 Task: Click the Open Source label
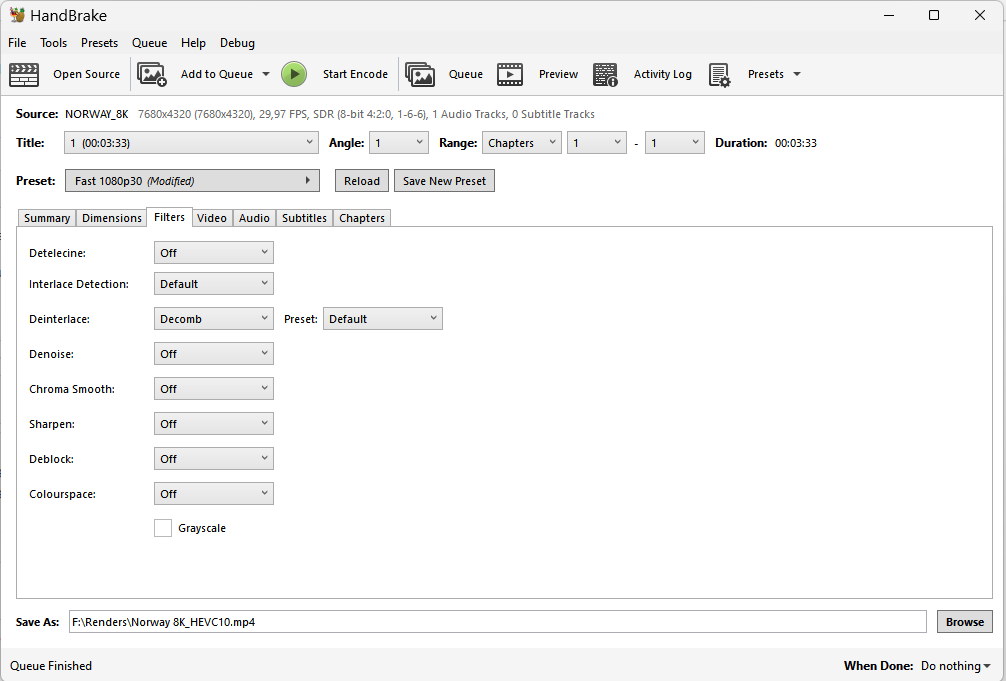(87, 74)
